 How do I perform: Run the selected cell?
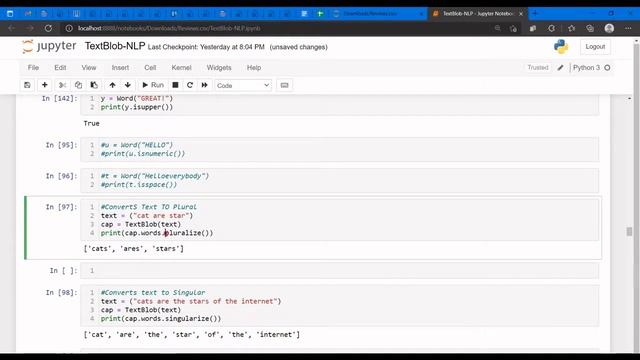coord(153,85)
